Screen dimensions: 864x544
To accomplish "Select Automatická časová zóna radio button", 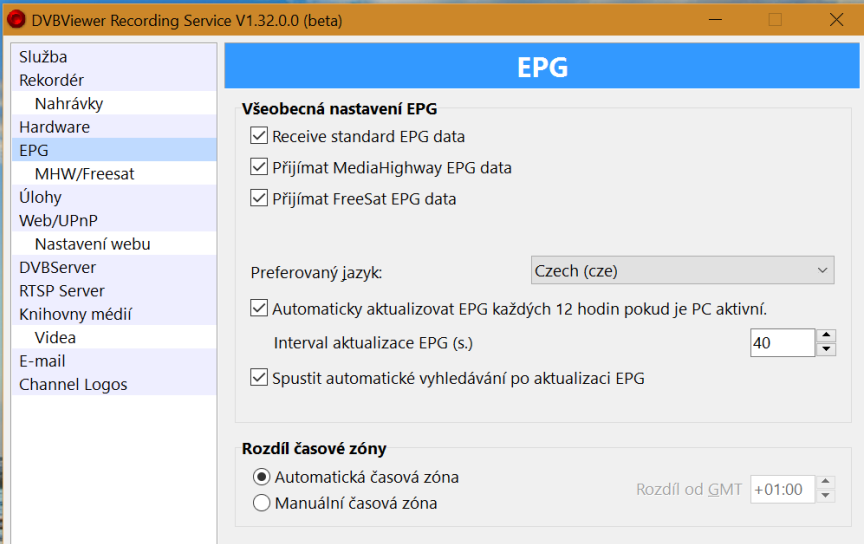I will pyautogui.click(x=262, y=477).
